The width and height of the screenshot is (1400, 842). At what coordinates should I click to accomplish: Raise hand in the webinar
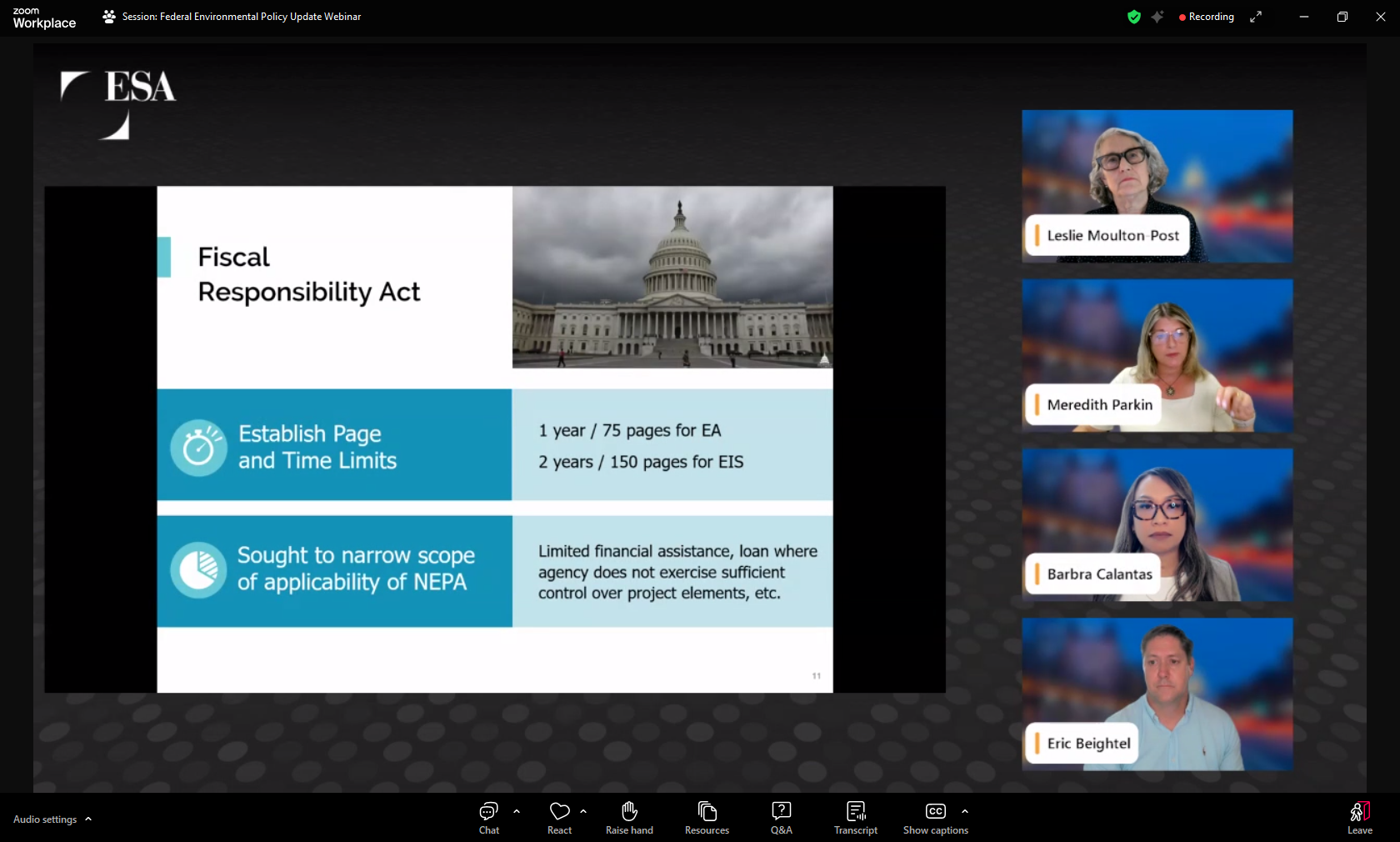click(629, 817)
